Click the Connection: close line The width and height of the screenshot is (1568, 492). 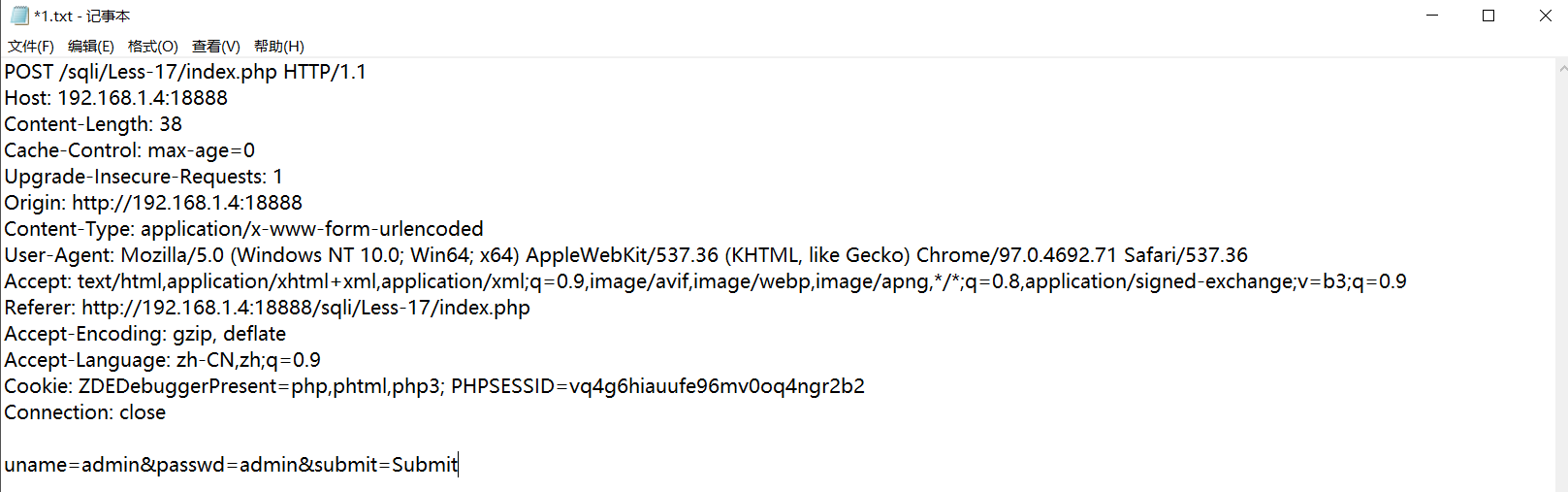coord(85,413)
